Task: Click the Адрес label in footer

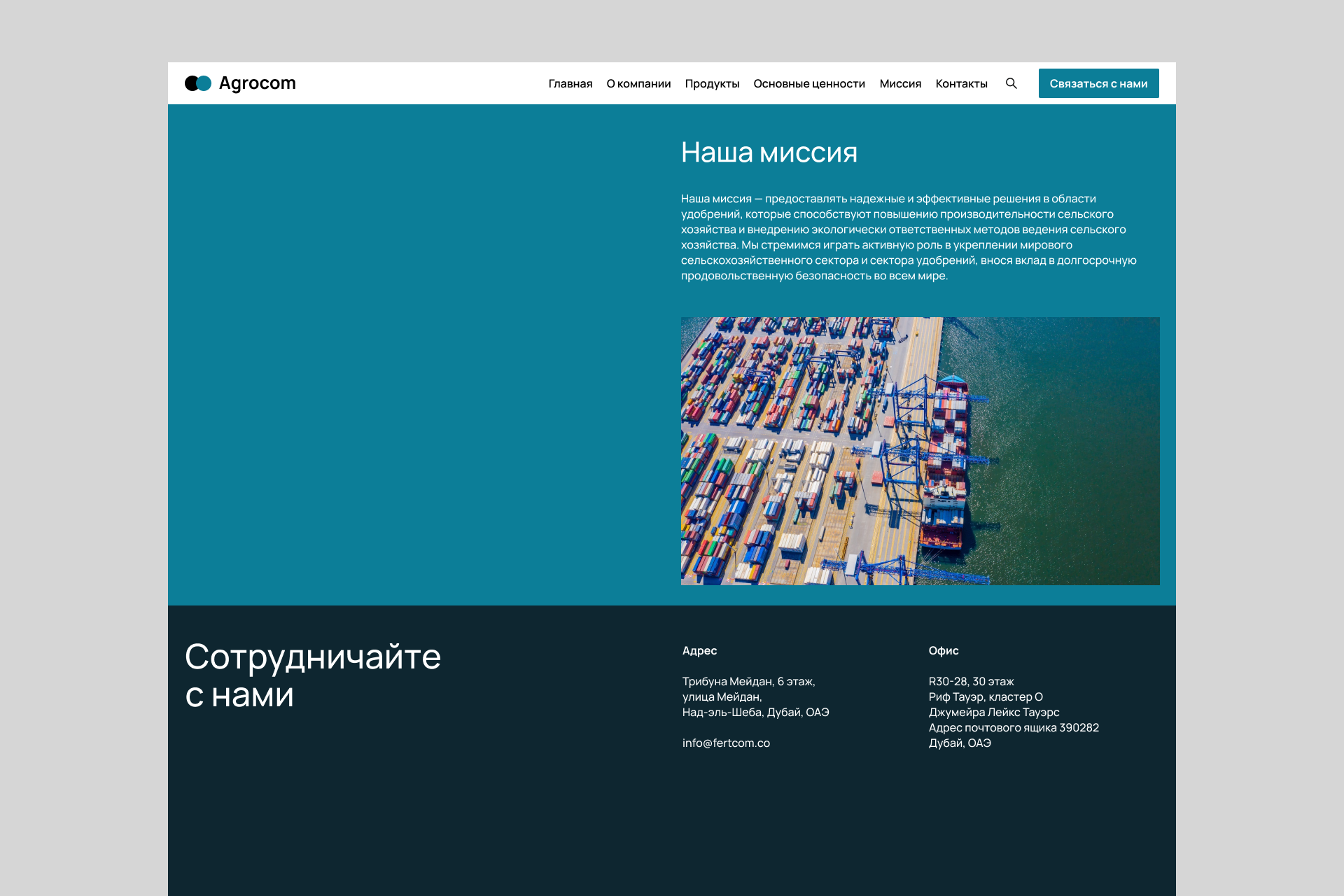Action: (x=699, y=650)
